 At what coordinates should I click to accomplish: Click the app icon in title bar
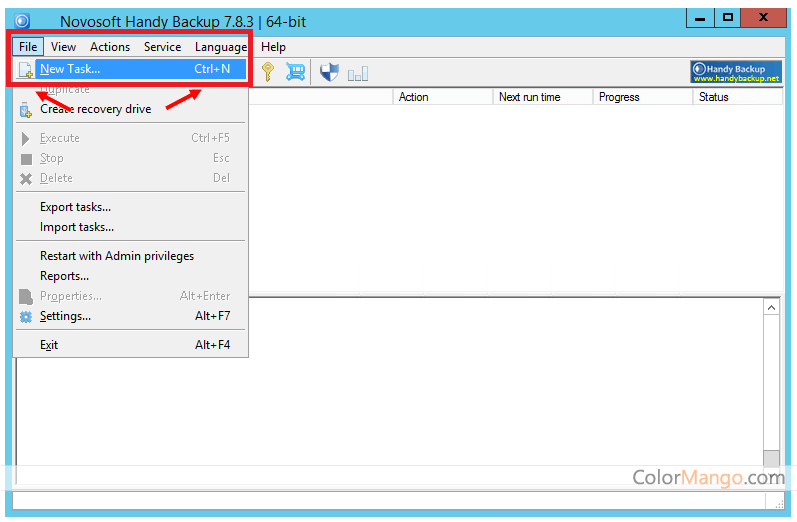tap(22, 20)
